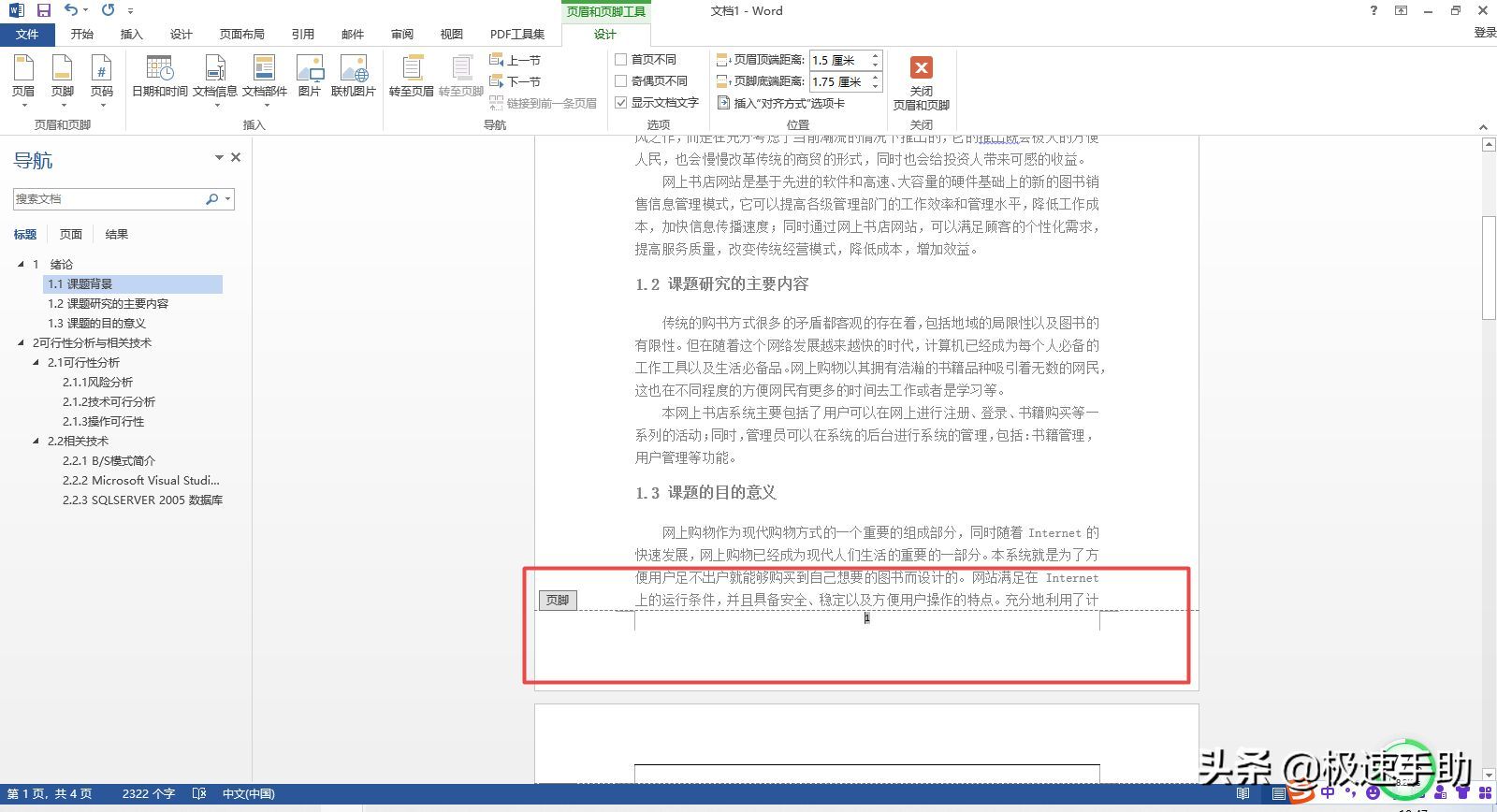Jump to 下一节 next section

click(516, 81)
